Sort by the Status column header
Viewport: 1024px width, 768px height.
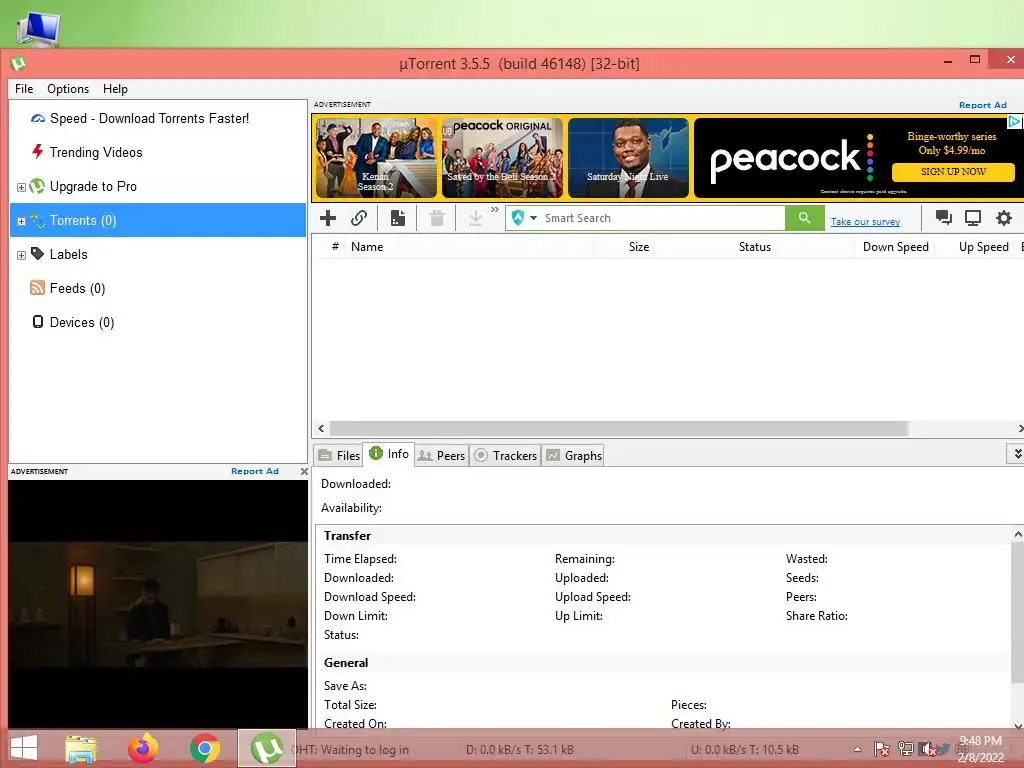pyautogui.click(x=755, y=247)
